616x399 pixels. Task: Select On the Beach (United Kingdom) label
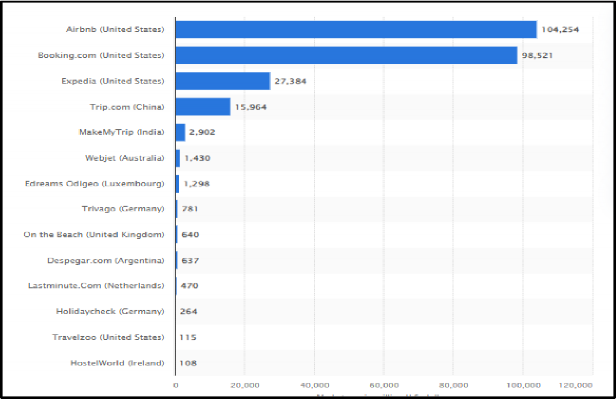tap(94, 235)
